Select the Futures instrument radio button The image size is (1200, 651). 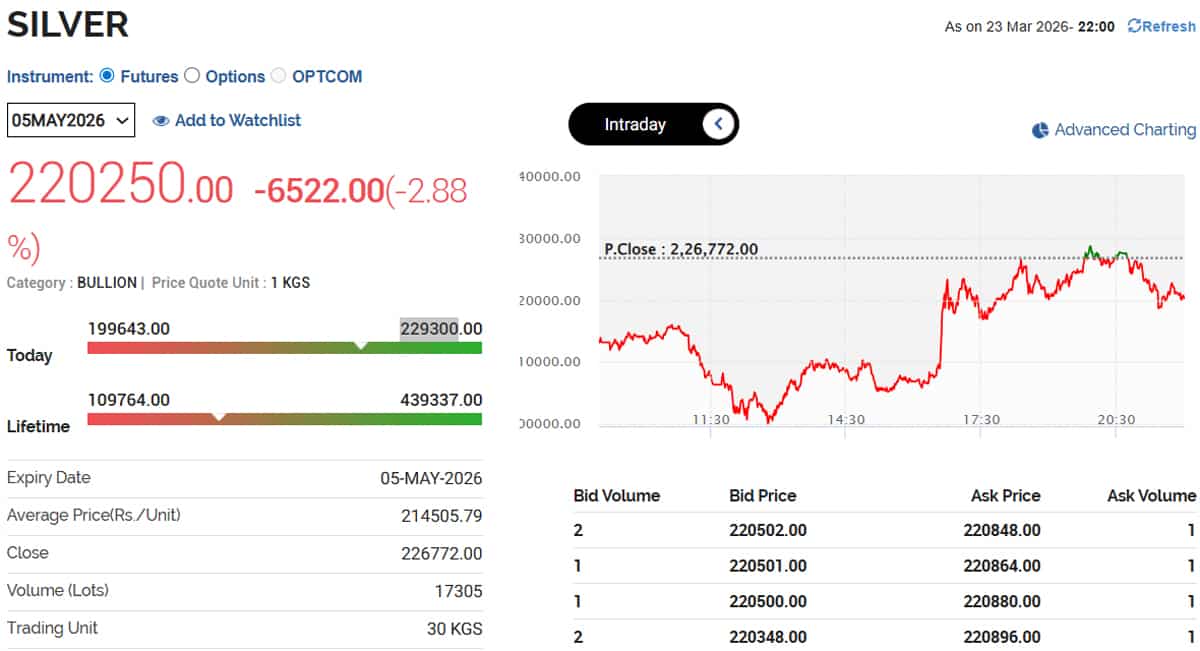107,75
